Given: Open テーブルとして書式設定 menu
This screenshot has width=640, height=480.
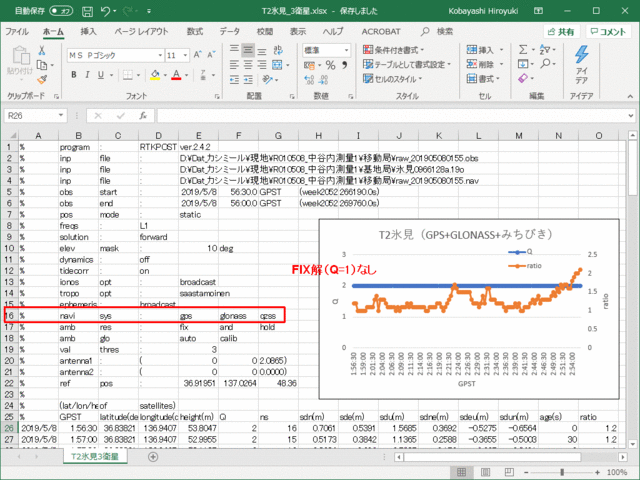Looking at the screenshot, I should click(x=407, y=64).
